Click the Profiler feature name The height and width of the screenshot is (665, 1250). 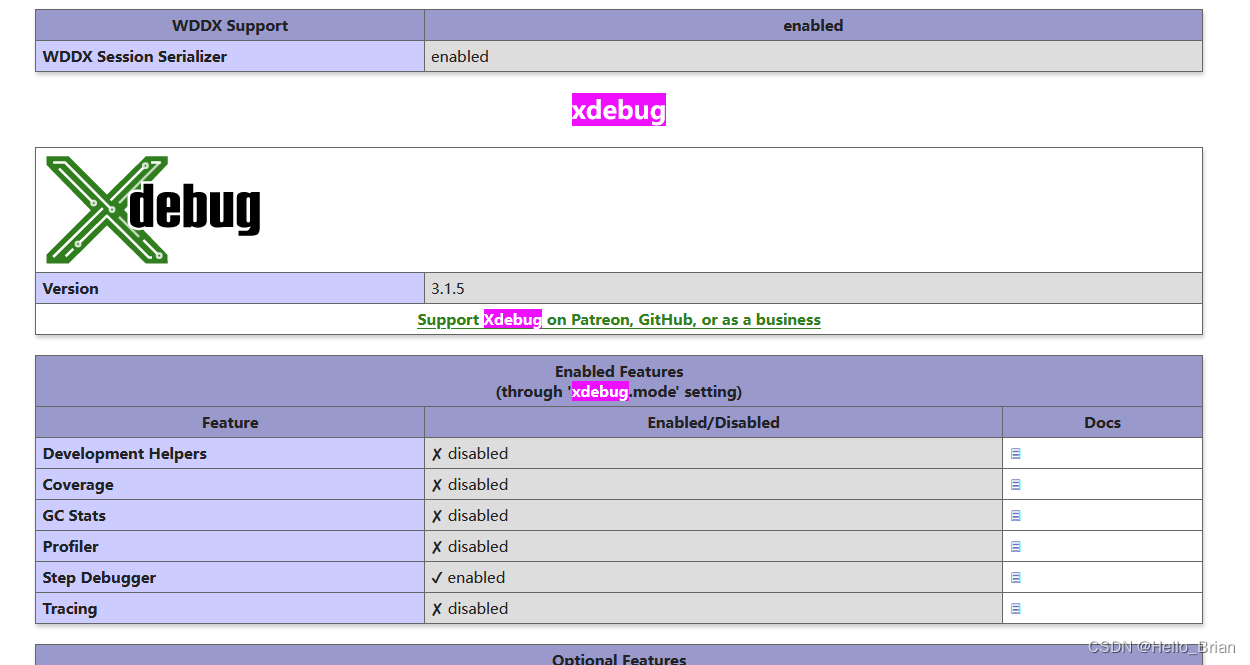(71, 547)
